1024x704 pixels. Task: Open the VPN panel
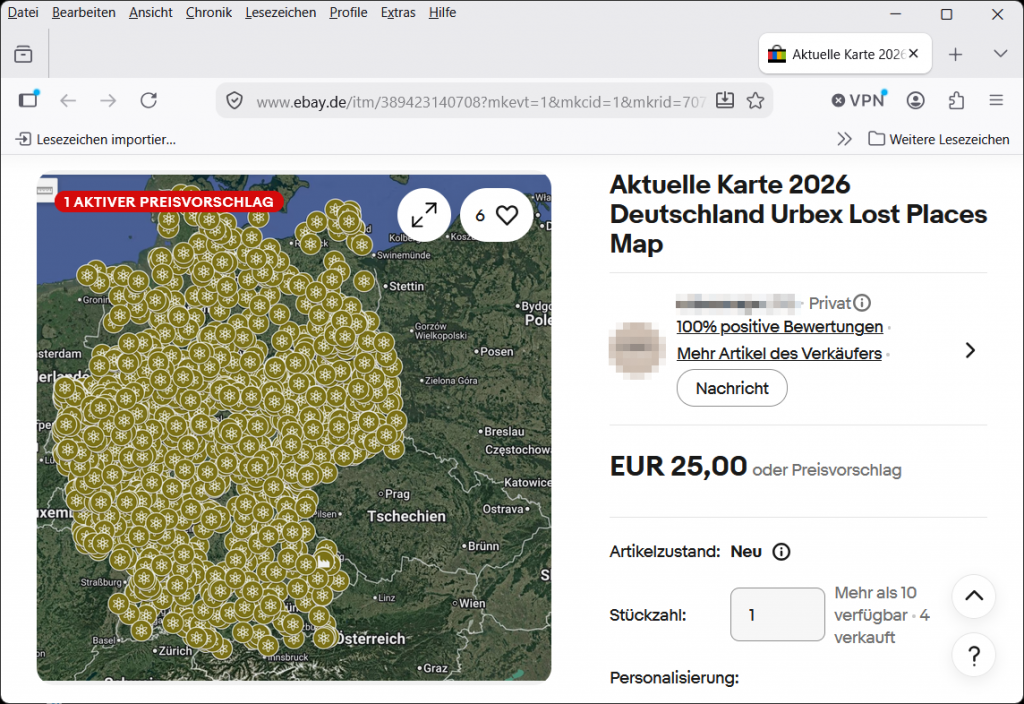tap(858, 100)
